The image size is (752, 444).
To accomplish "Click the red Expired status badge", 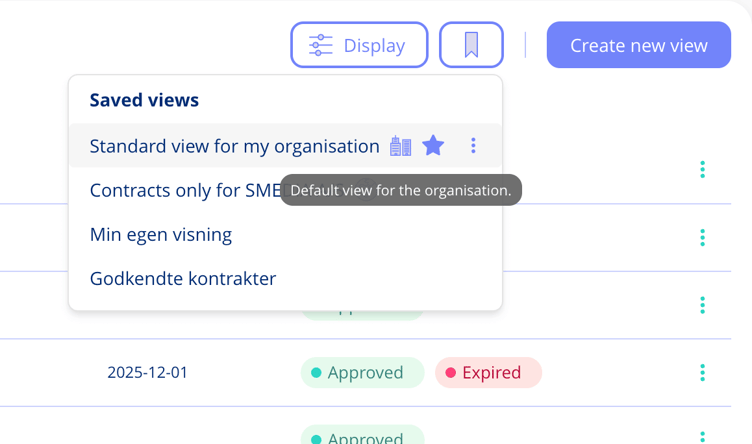I will click(x=488, y=372).
